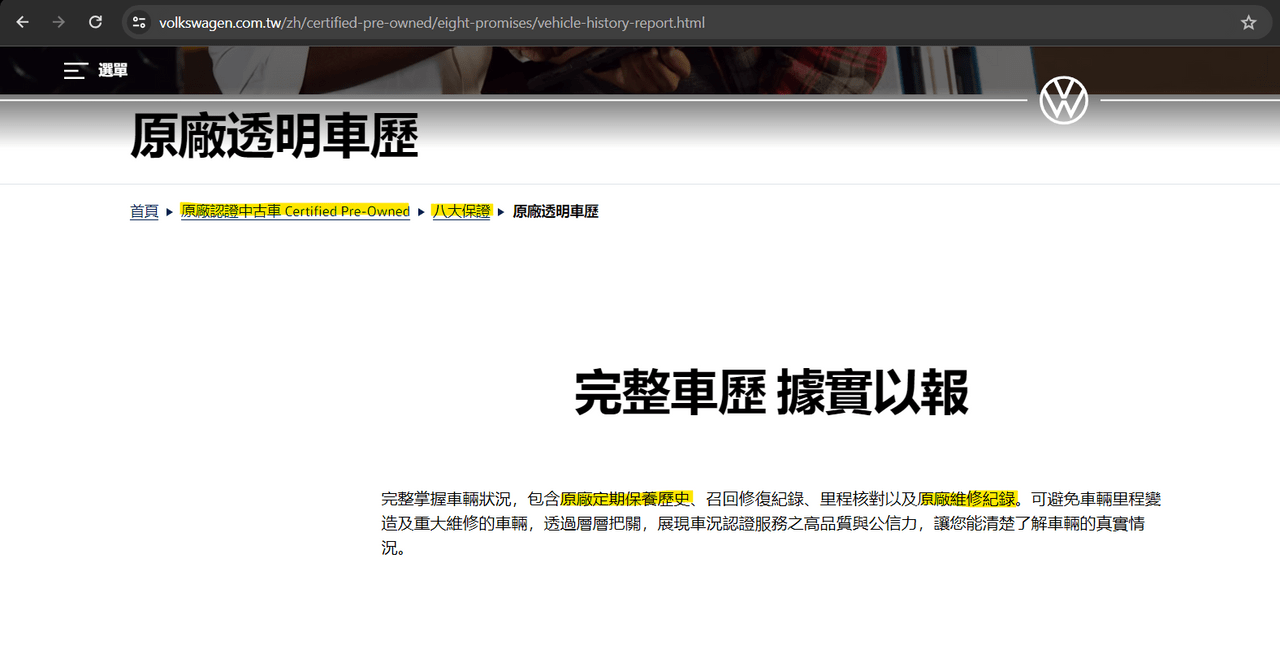This screenshot has width=1280, height=672.
Task: Click the 原廠透明車歷 page title
Action: (x=274, y=136)
